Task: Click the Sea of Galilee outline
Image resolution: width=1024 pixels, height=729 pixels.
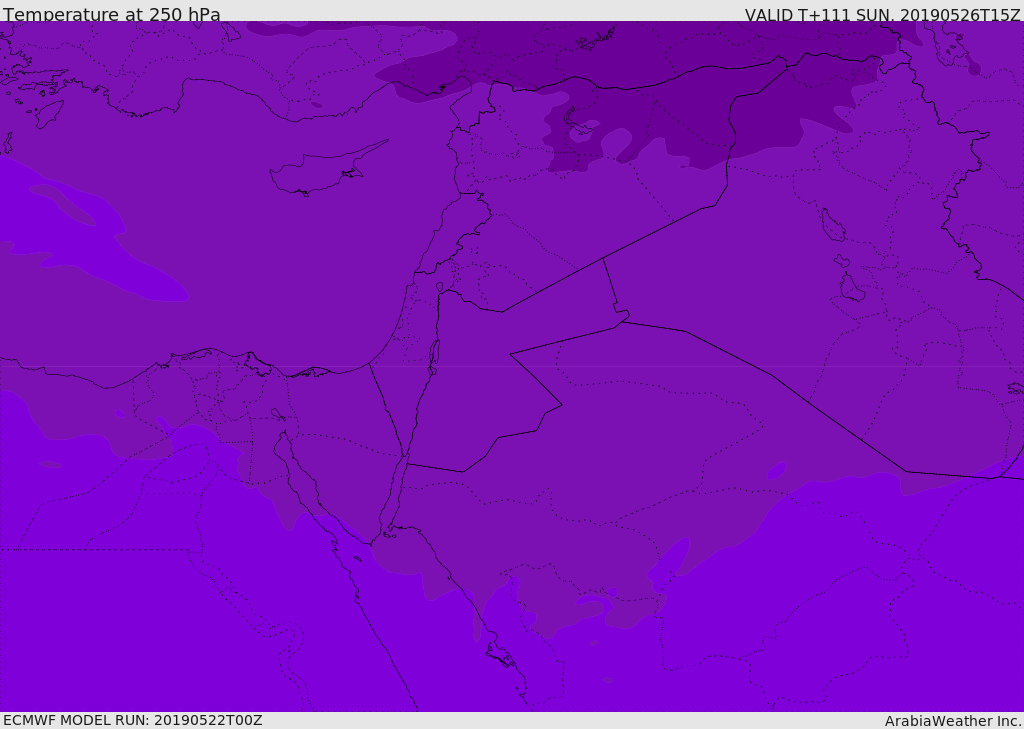Action: [439, 287]
